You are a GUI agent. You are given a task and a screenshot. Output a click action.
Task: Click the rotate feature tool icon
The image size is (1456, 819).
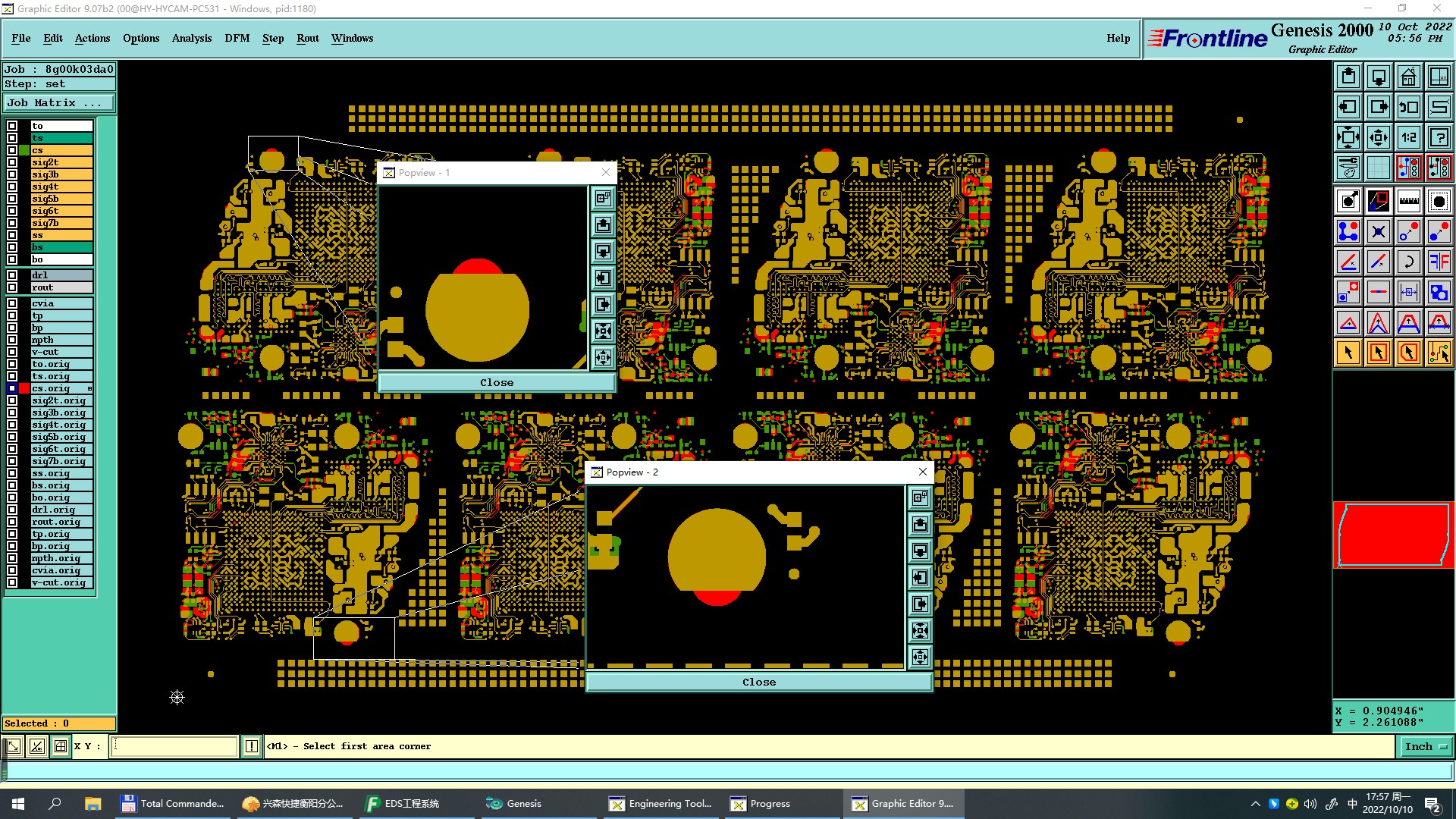coord(1408,262)
